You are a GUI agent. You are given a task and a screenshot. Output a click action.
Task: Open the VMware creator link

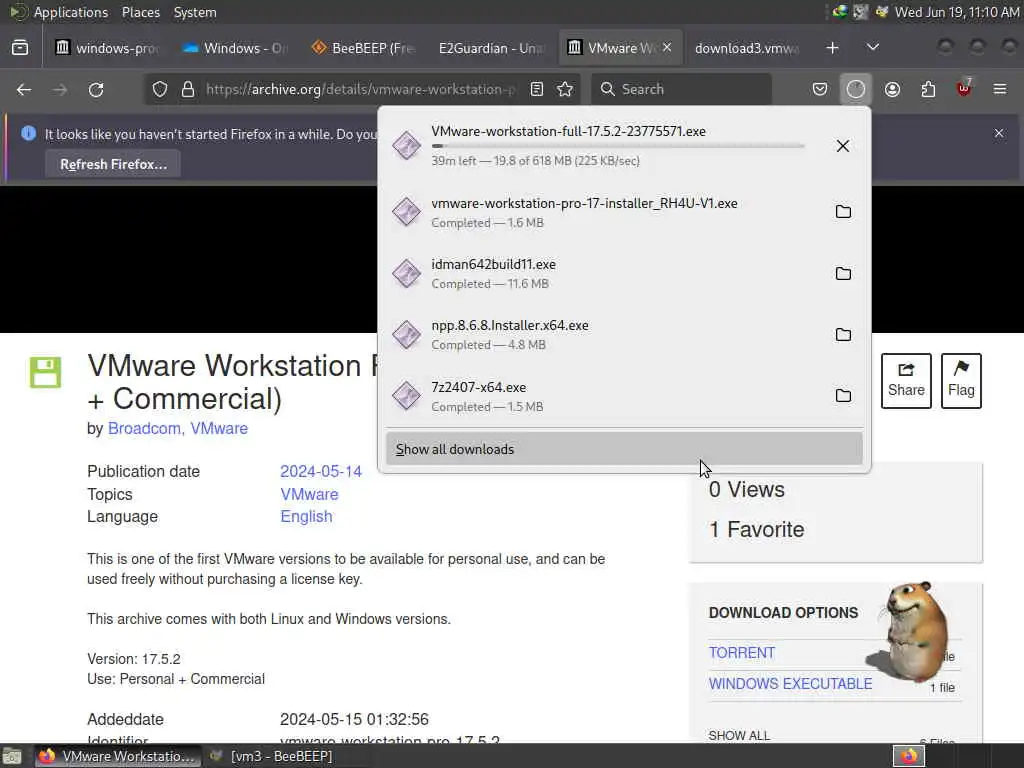pos(219,428)
